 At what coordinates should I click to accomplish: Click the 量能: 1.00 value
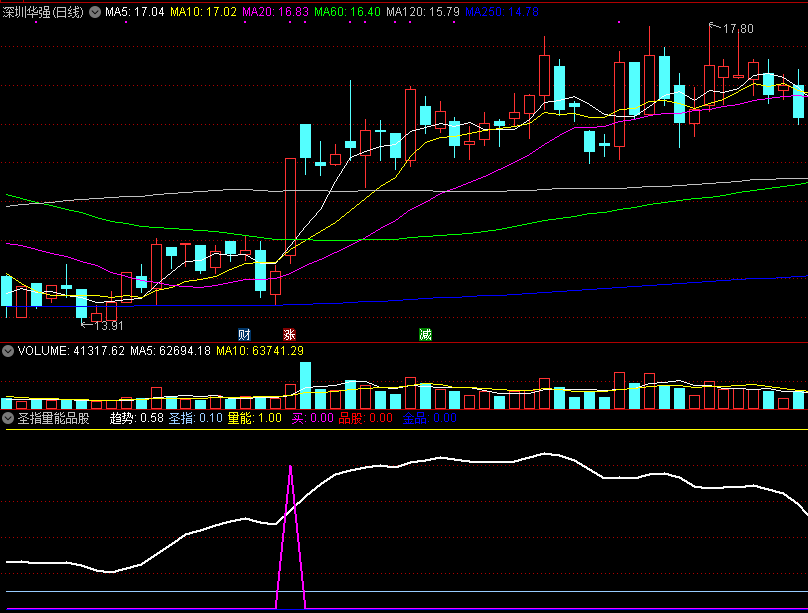(x=255, y=418)
